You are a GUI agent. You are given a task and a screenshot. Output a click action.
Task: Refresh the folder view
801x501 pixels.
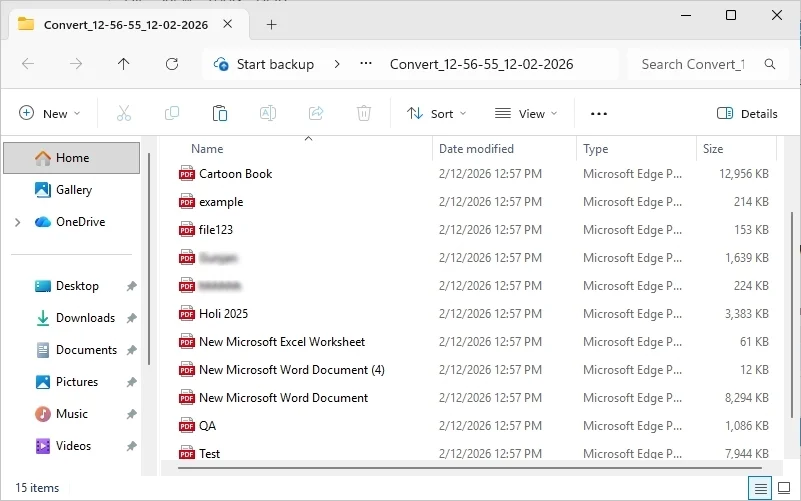(x=172, y=64)
